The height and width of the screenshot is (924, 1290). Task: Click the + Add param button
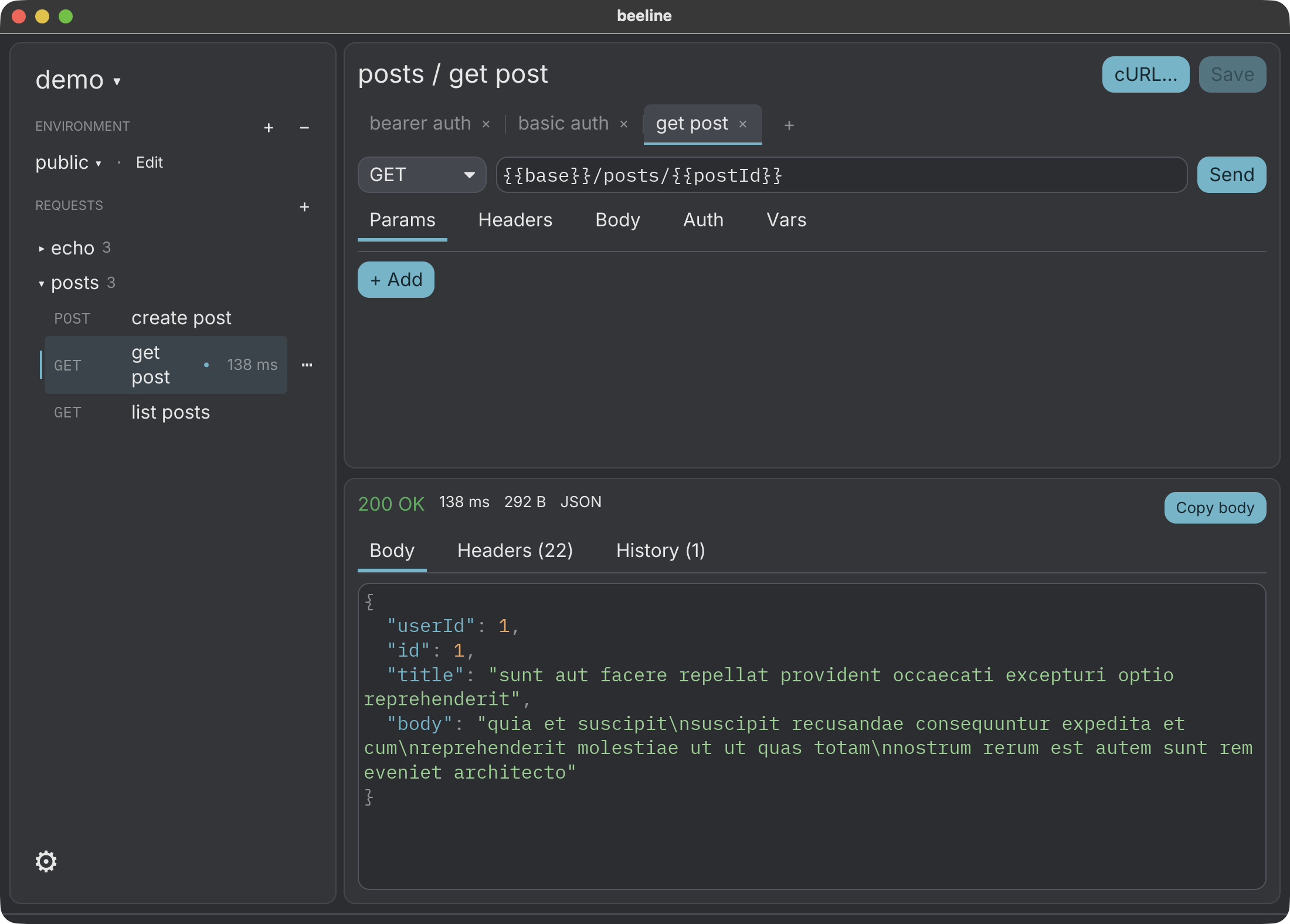click(396, 280)
